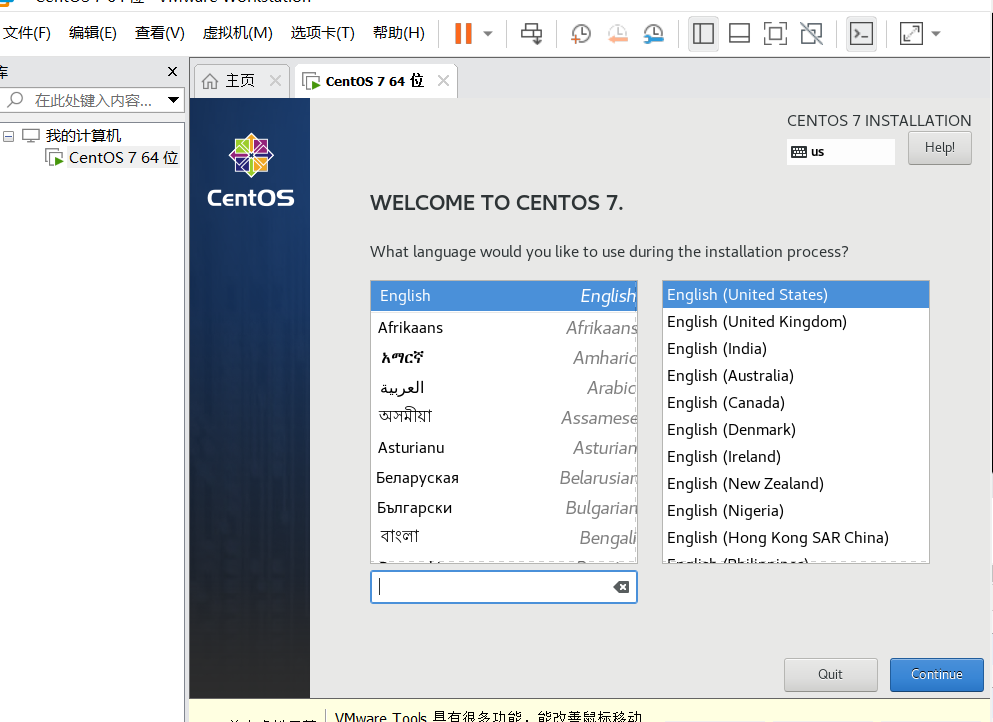Open the 文件(F) menu
The width and height of the screenshot is (993, 722).
click(x=27, y=33)
